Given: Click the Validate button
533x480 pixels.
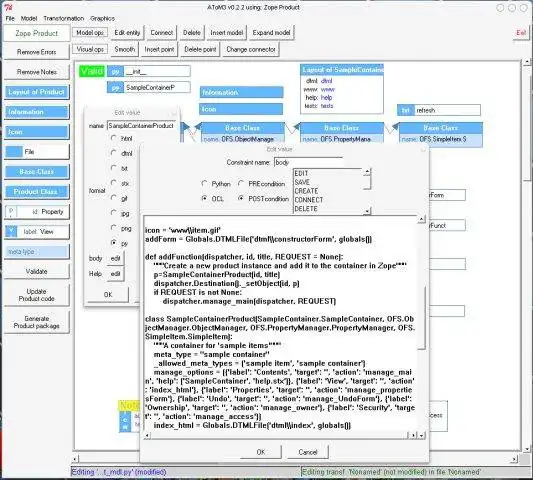Looking at the screenshot, I should click(x=36, y=271).
